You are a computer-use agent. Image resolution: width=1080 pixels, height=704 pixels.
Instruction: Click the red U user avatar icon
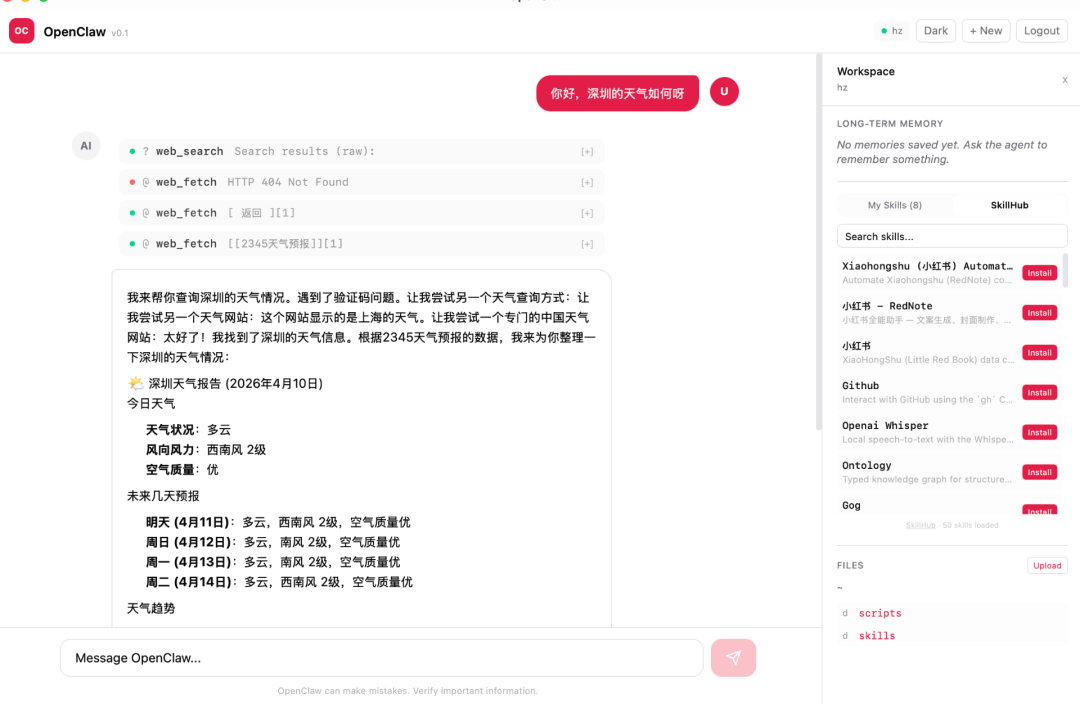724,92
